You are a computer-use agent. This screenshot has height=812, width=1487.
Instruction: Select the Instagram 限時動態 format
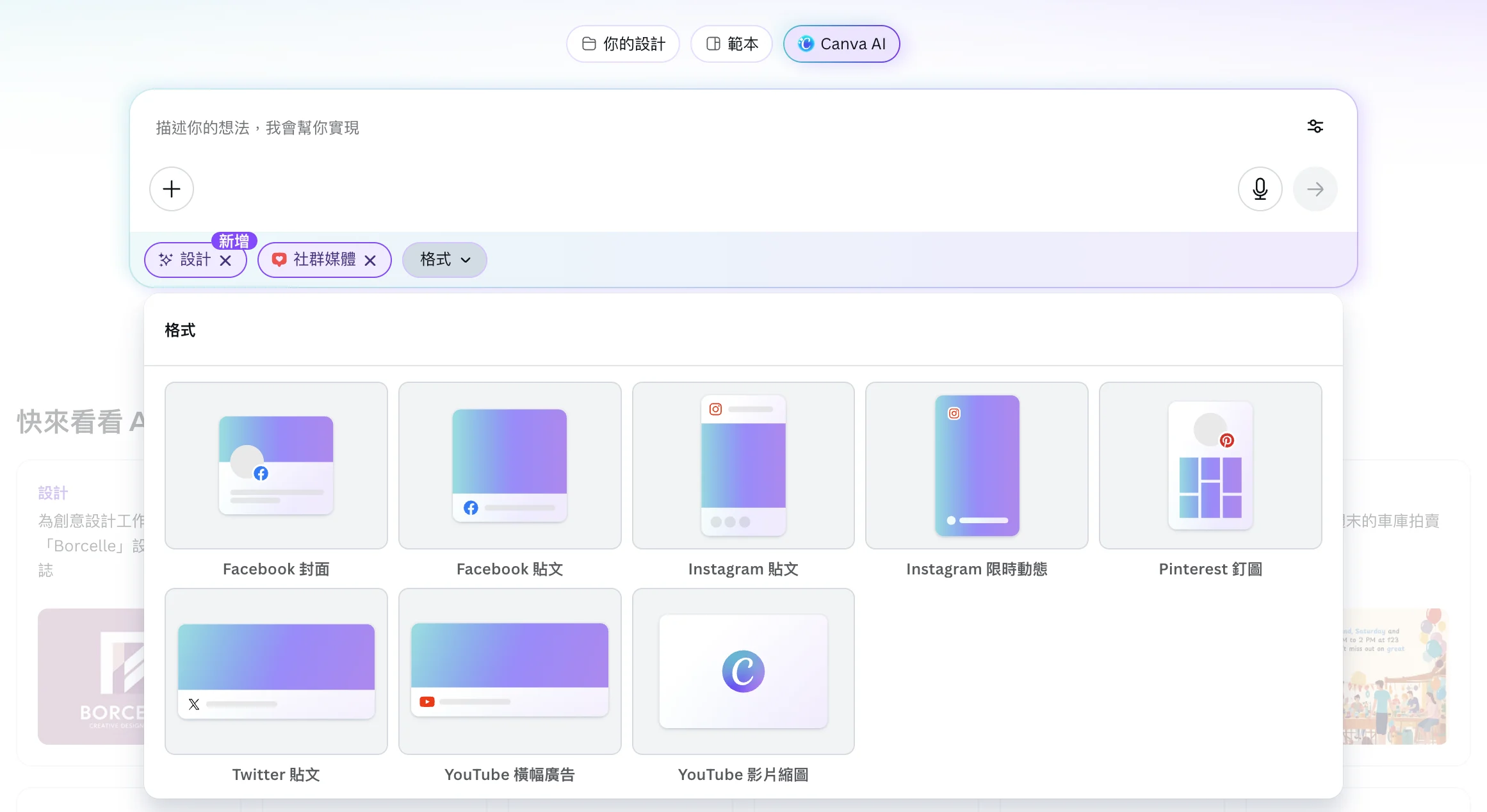point(977,466)
